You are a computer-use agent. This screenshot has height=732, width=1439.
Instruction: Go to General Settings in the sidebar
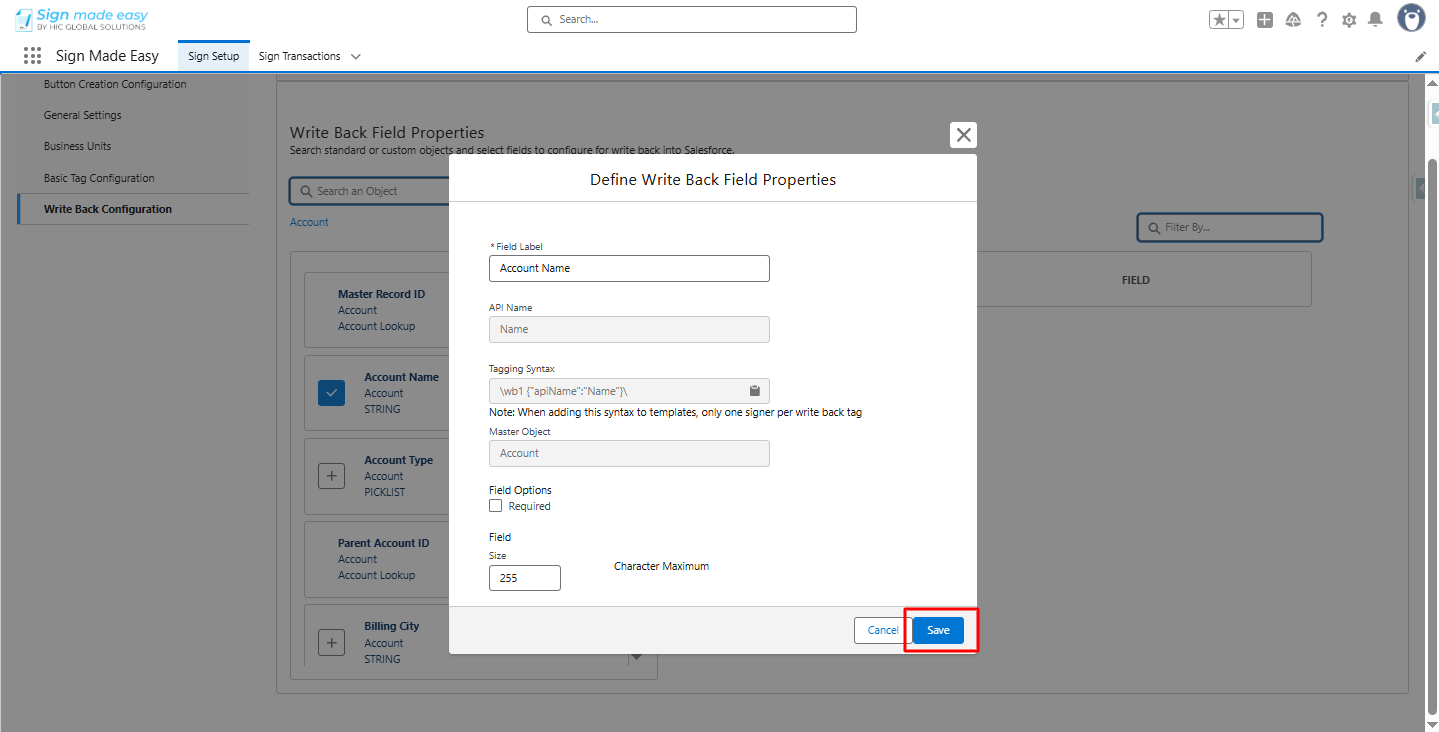point(83,115)
